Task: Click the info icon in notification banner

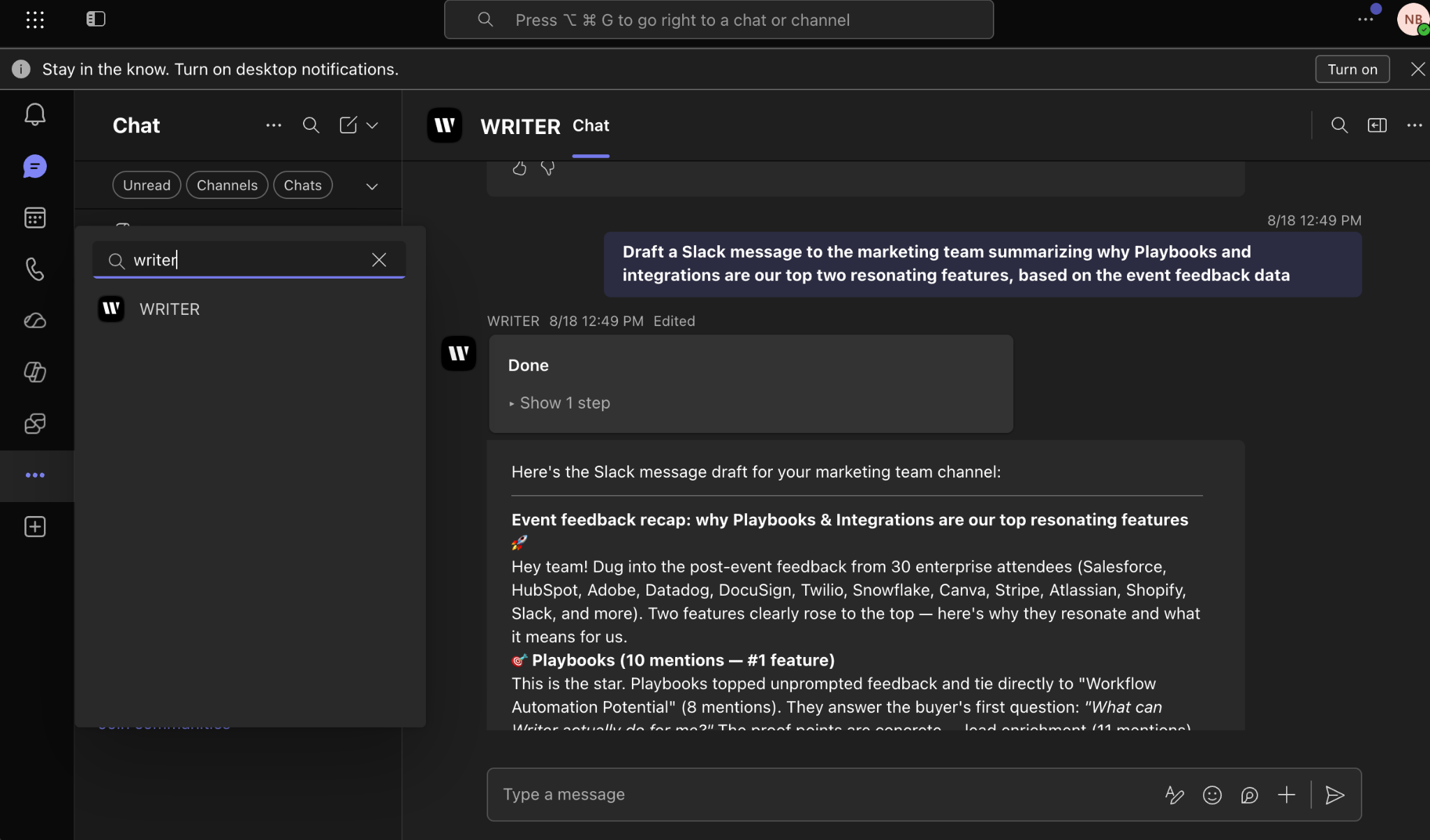Action: [x=21, y=69]
